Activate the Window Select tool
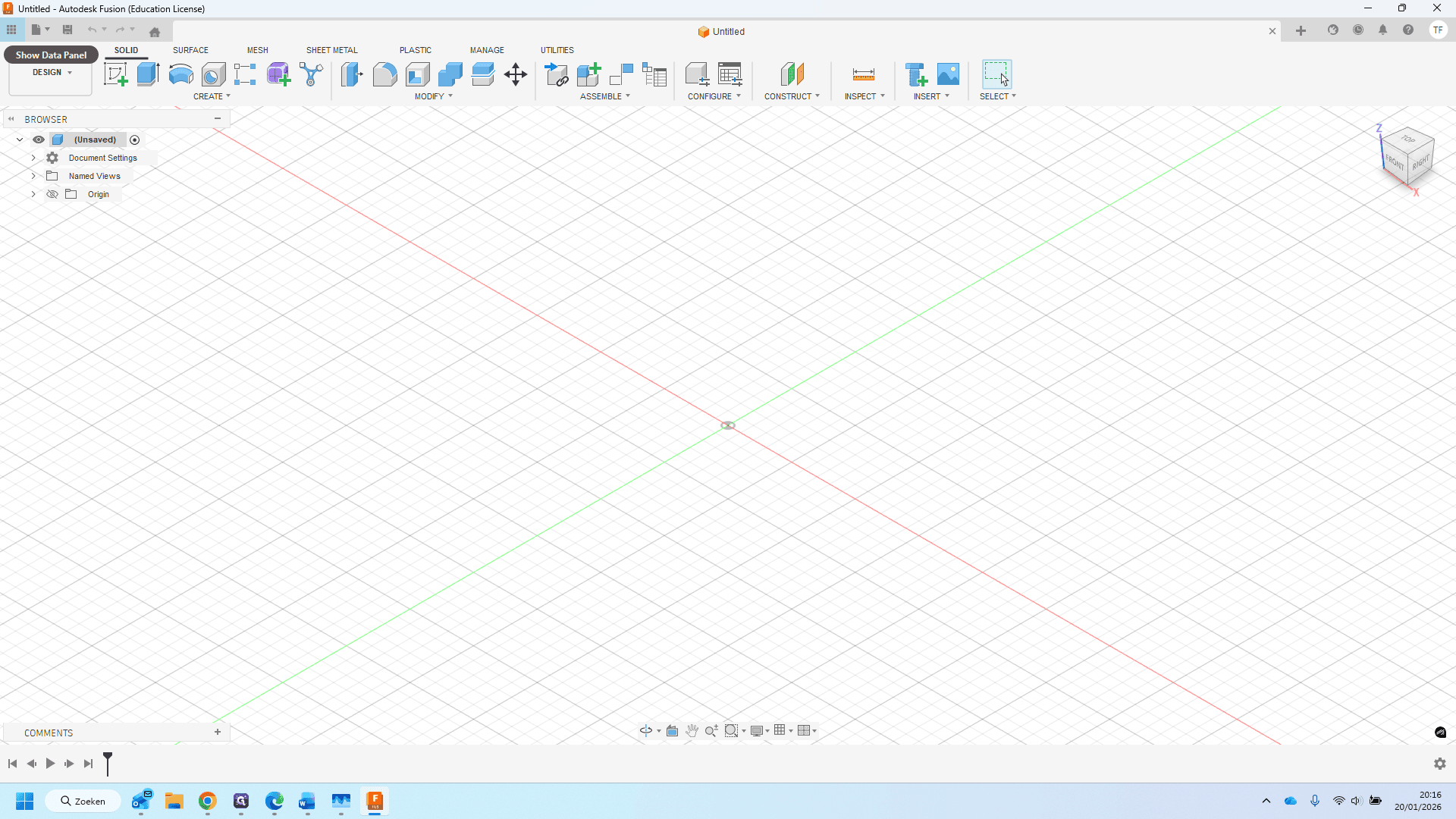This screenshot has width=1456, height=819. 996,74
